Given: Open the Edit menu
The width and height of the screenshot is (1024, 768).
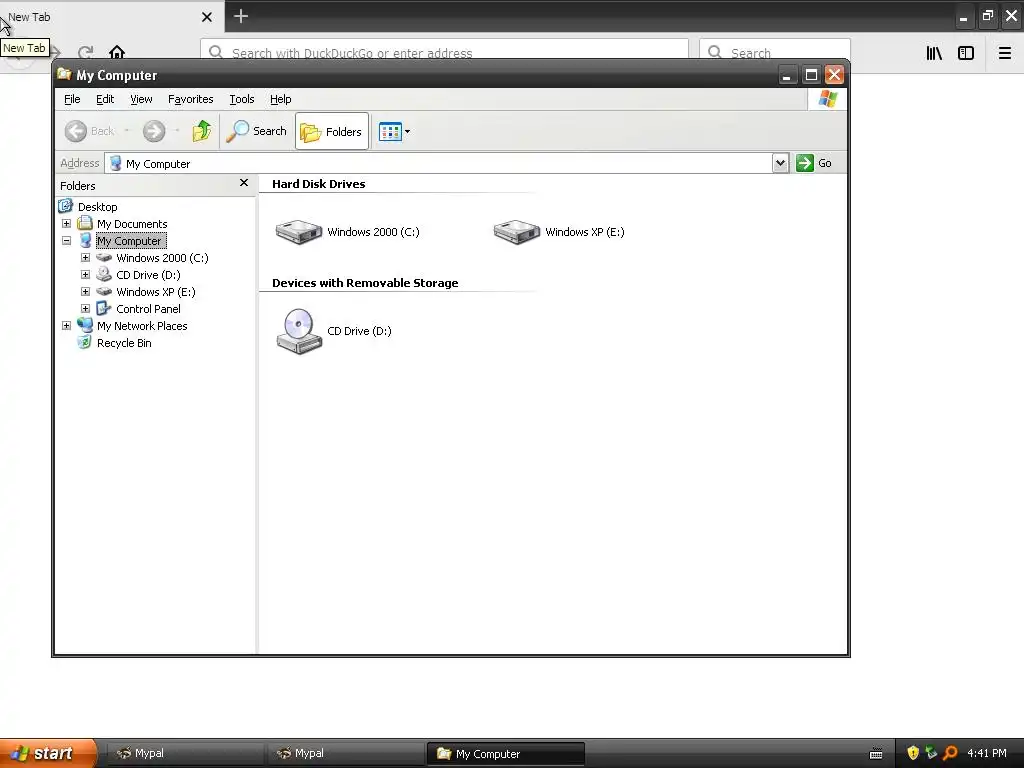Looking at the screenshot, I should pyautogui.click(x=104, y=99).
